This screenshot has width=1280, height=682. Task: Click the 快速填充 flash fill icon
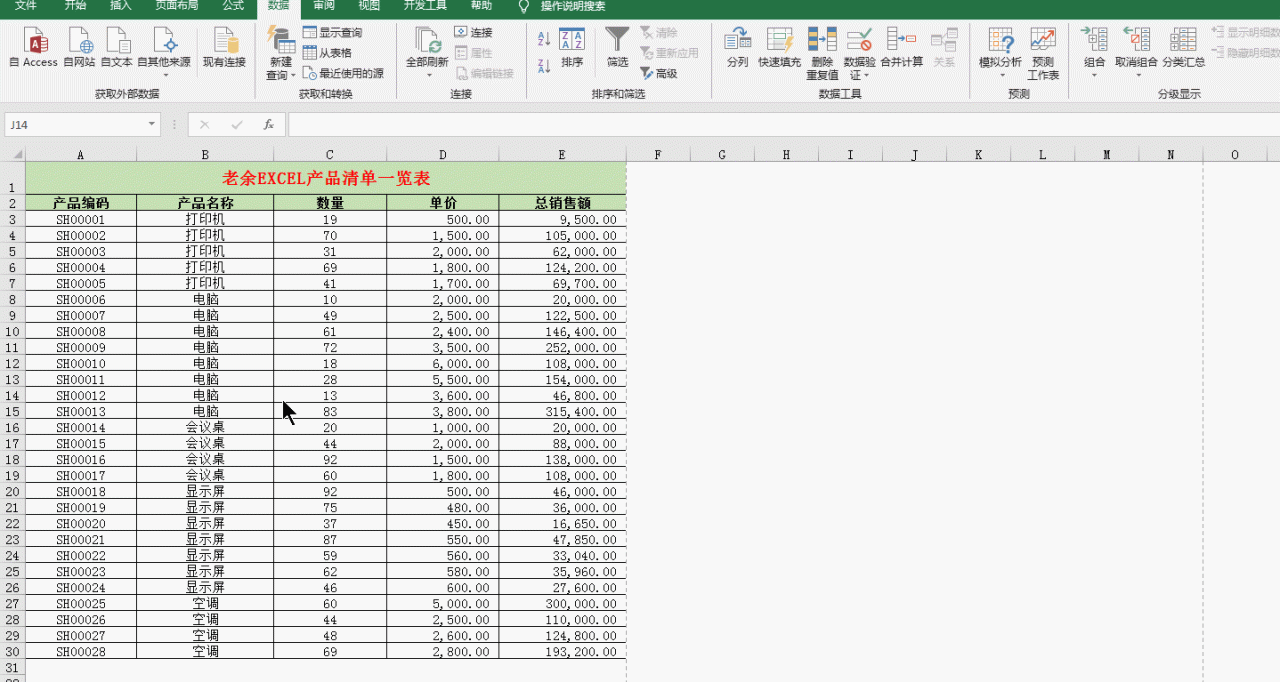pyautogui.click(x=779, y=48)
